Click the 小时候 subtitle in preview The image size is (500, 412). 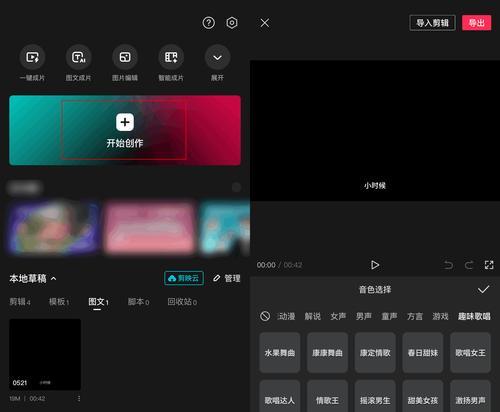(375, 185)
